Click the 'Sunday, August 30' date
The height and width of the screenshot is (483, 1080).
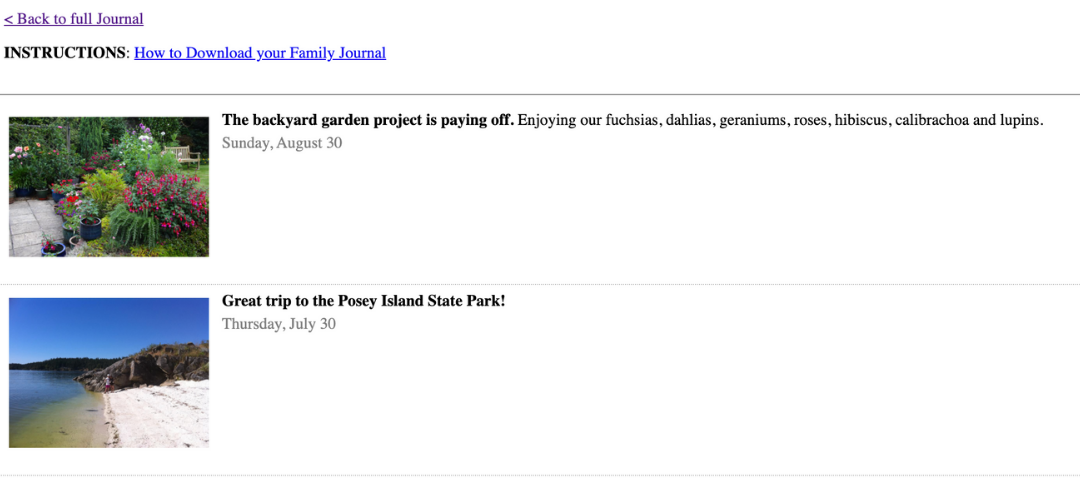pos(282,143)
